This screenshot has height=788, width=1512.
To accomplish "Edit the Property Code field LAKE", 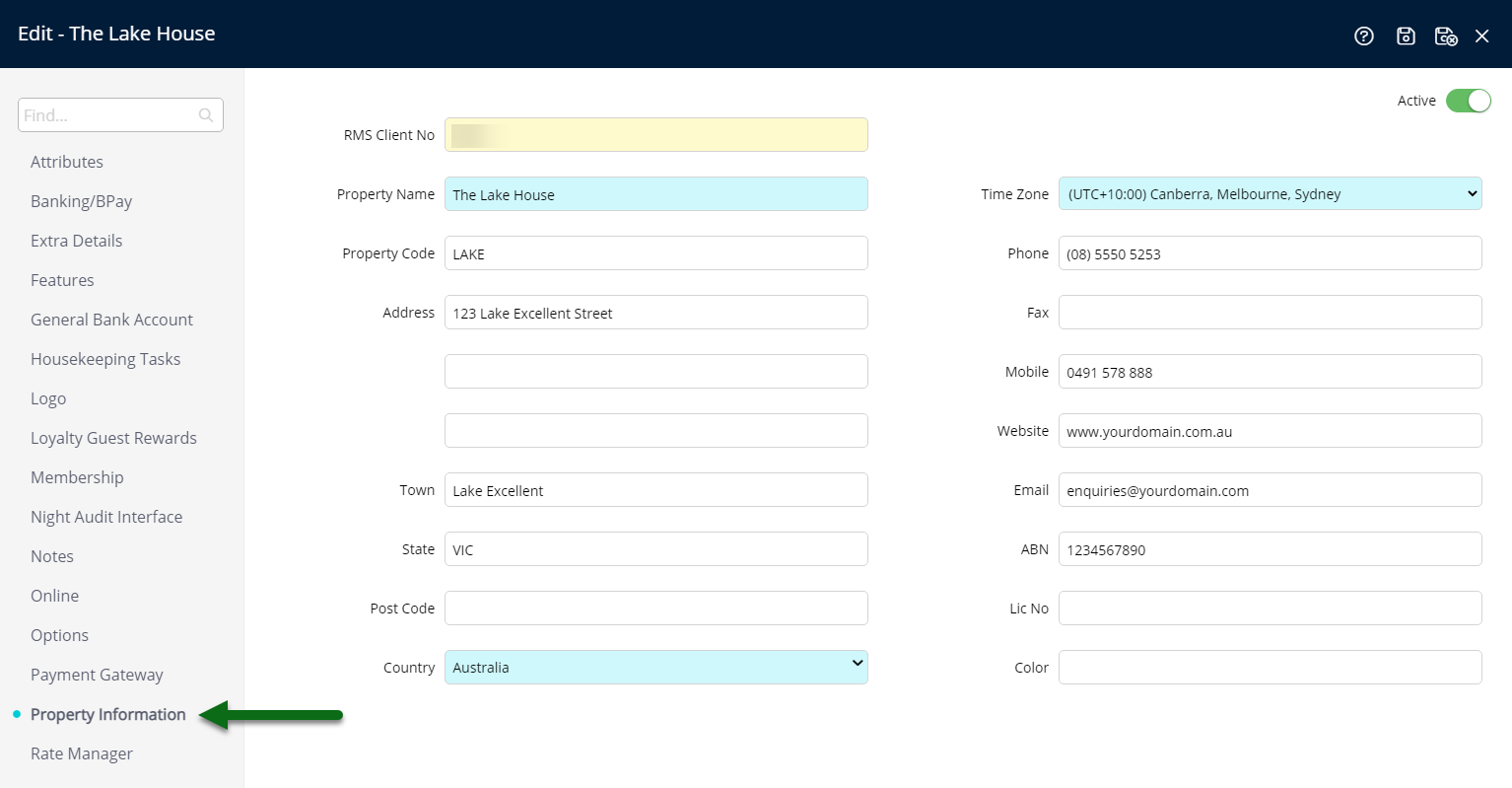I will tap(655, 253).
